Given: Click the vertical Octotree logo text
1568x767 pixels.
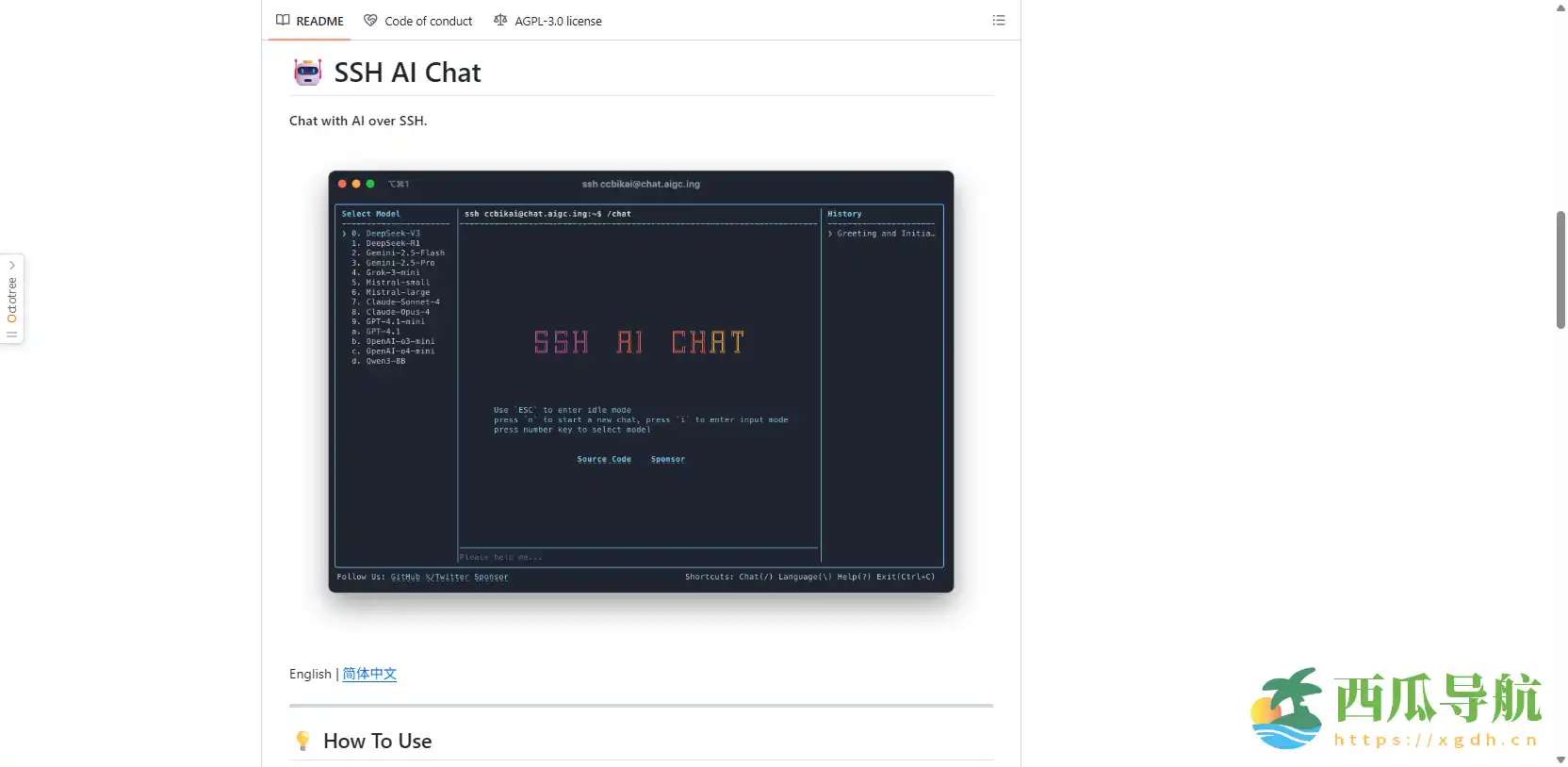Looking at the screenshot, I should 12,300.
